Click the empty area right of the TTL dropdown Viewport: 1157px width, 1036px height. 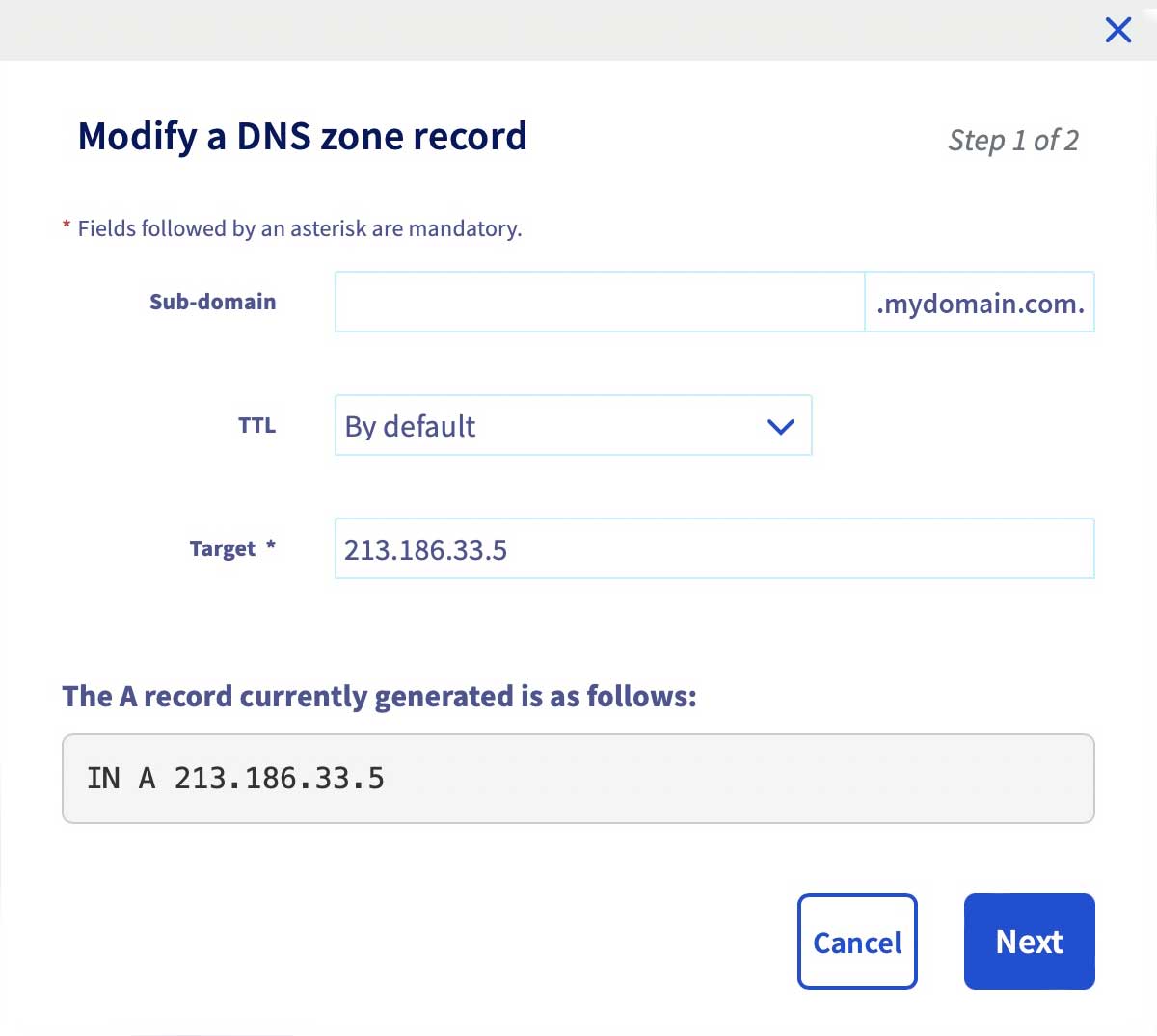pyautogui.click(x=953, y=426)
